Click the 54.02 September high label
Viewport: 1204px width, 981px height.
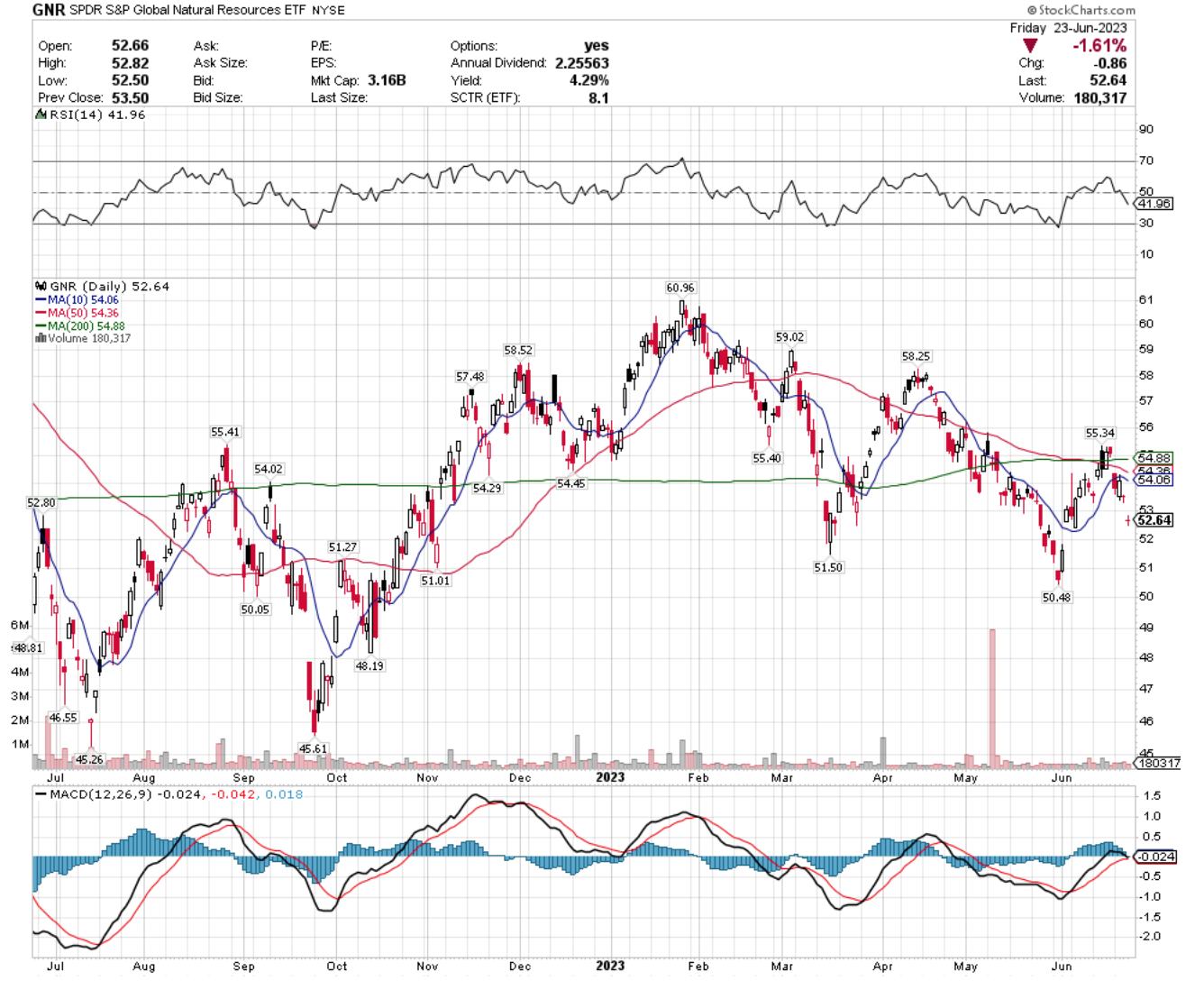click(x=269, y=469)
